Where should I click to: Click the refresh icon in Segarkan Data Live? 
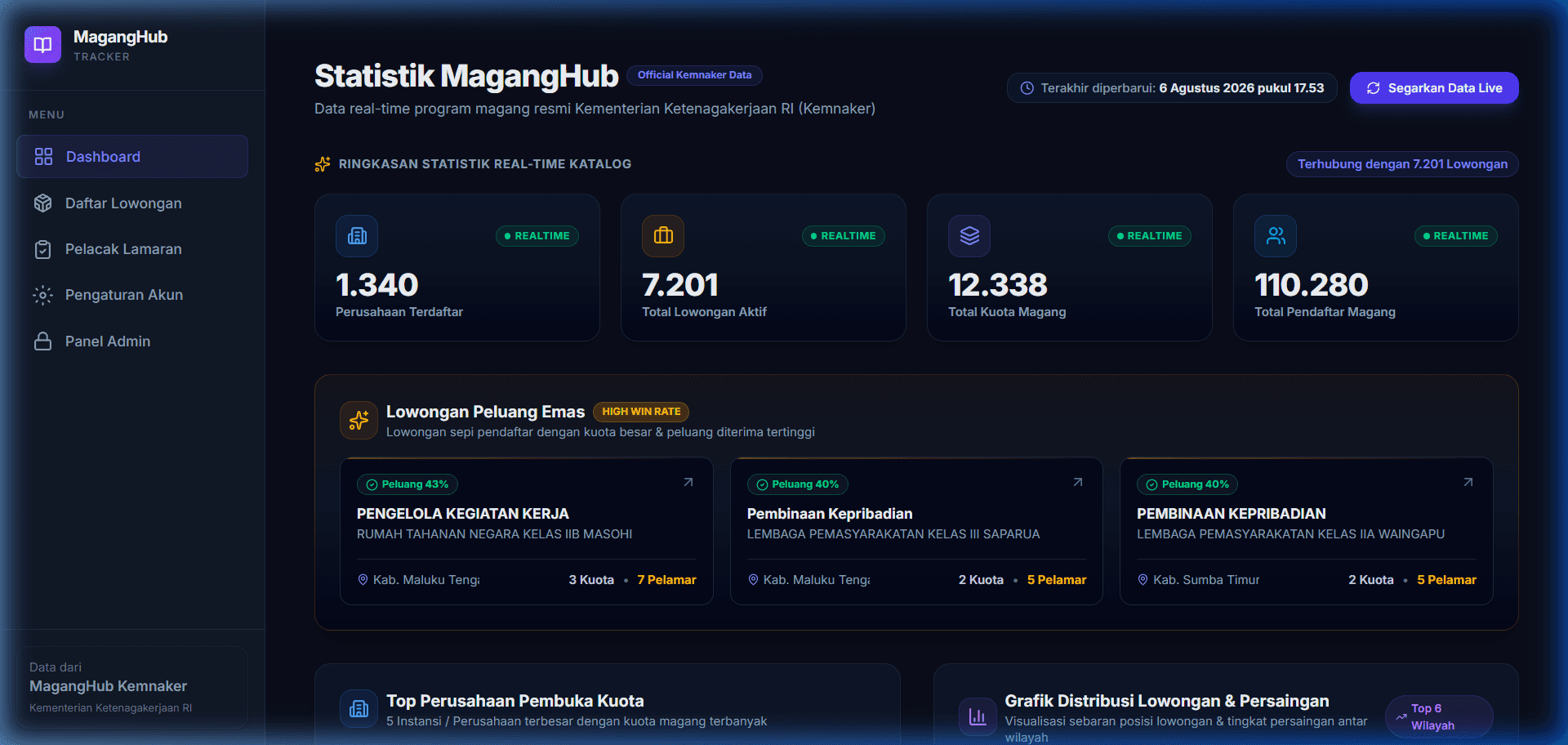coord(1374,88)
